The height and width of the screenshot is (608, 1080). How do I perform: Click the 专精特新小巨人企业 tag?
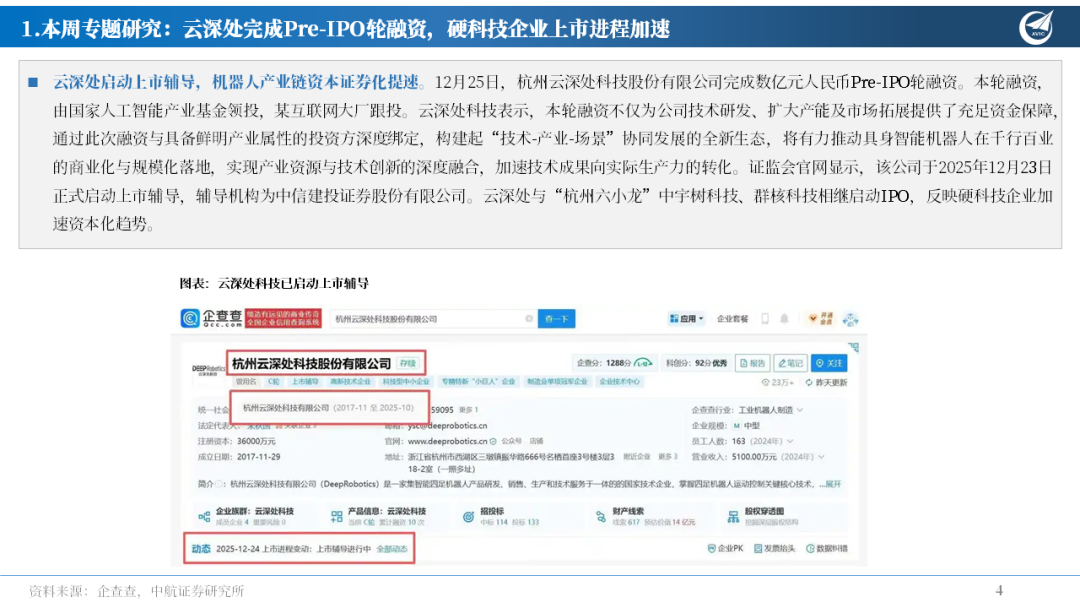[478, 381]
